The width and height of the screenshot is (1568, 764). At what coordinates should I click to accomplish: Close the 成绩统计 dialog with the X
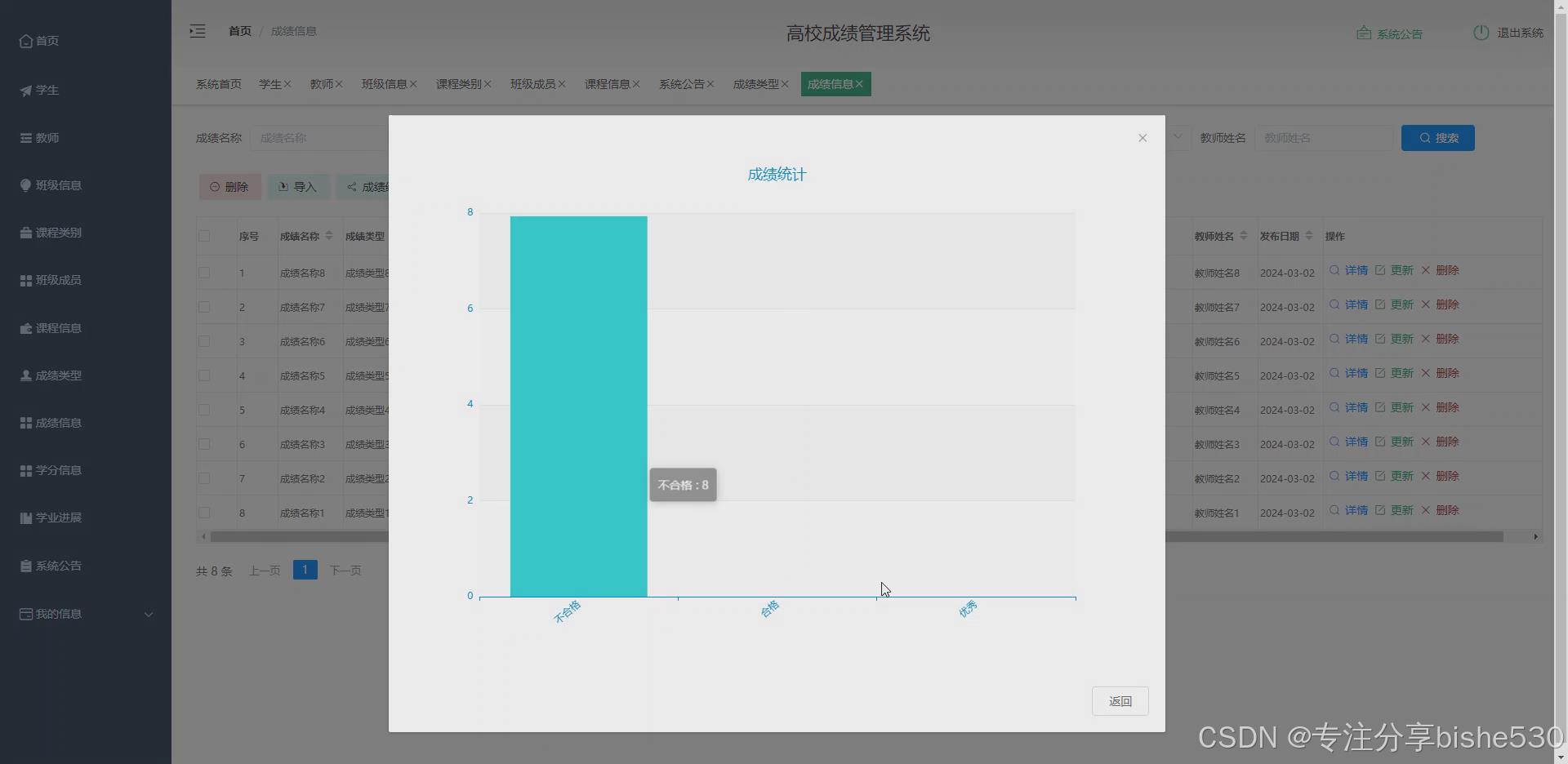[x=1143, y=138]
